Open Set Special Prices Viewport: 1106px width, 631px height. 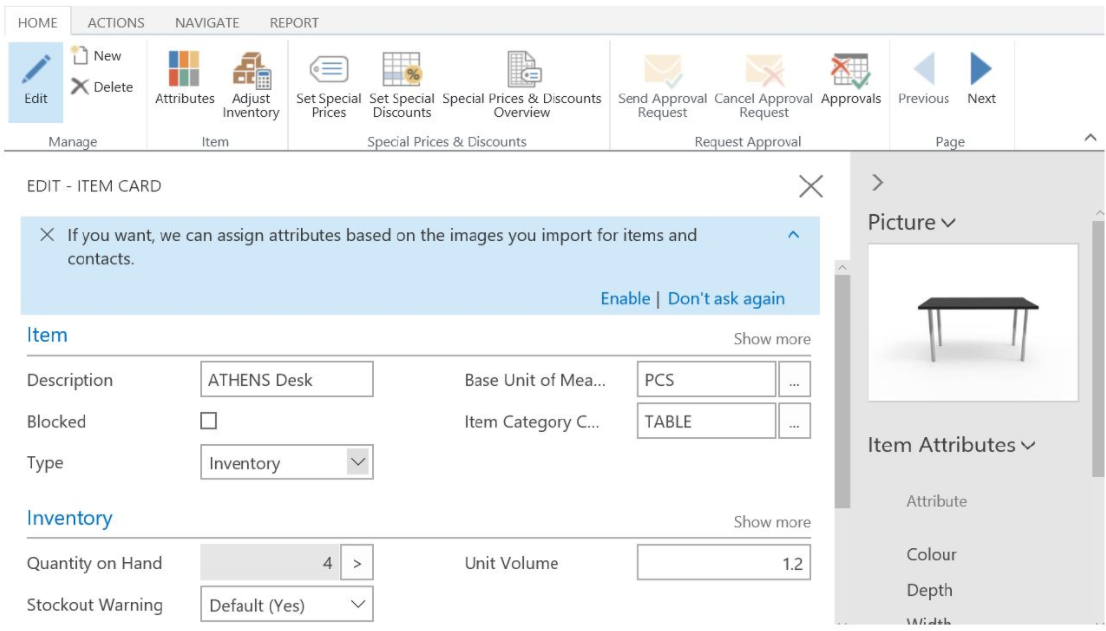[x=331, y=85]
